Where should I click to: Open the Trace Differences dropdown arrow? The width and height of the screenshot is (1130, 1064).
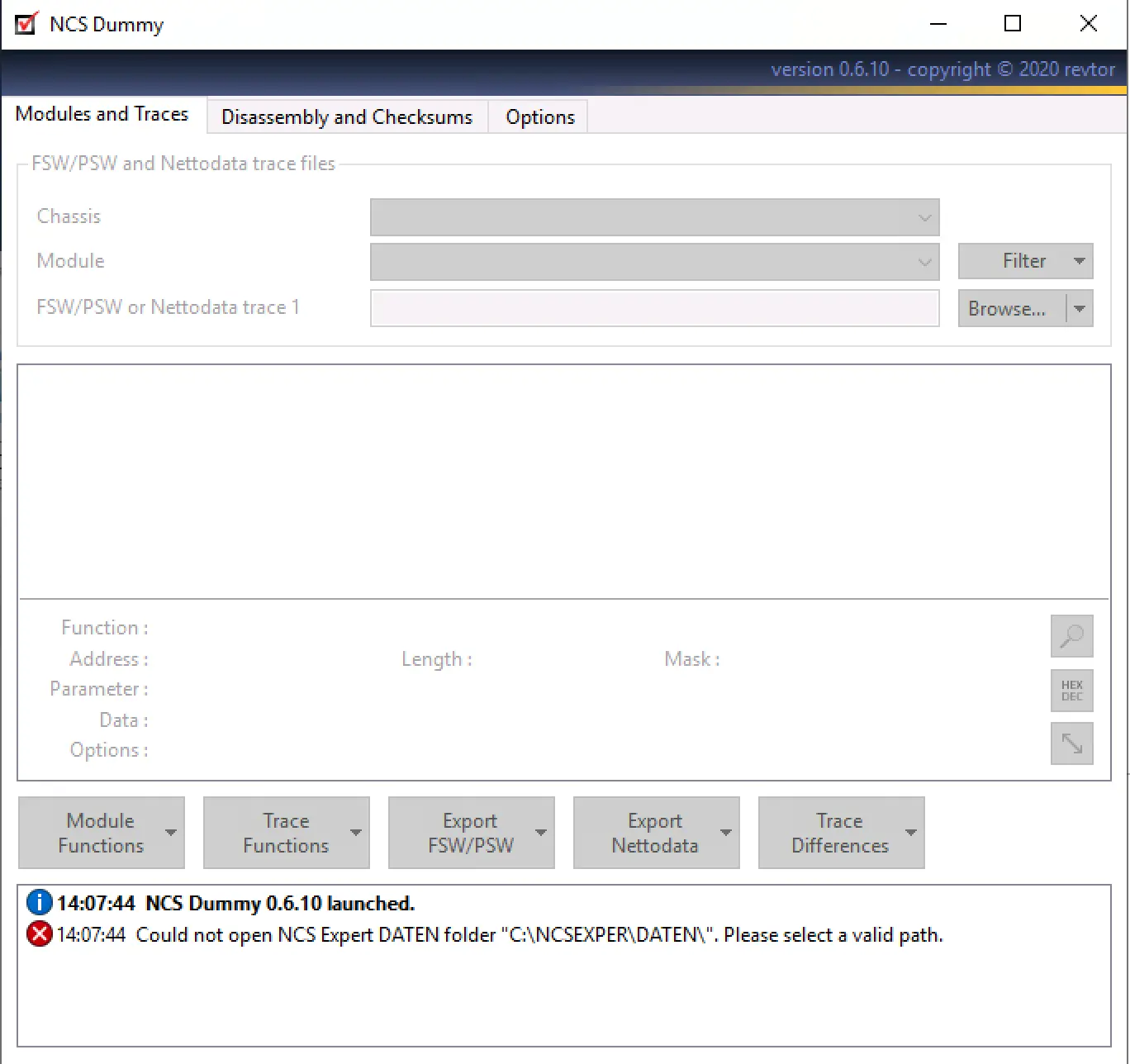[910, 833]
